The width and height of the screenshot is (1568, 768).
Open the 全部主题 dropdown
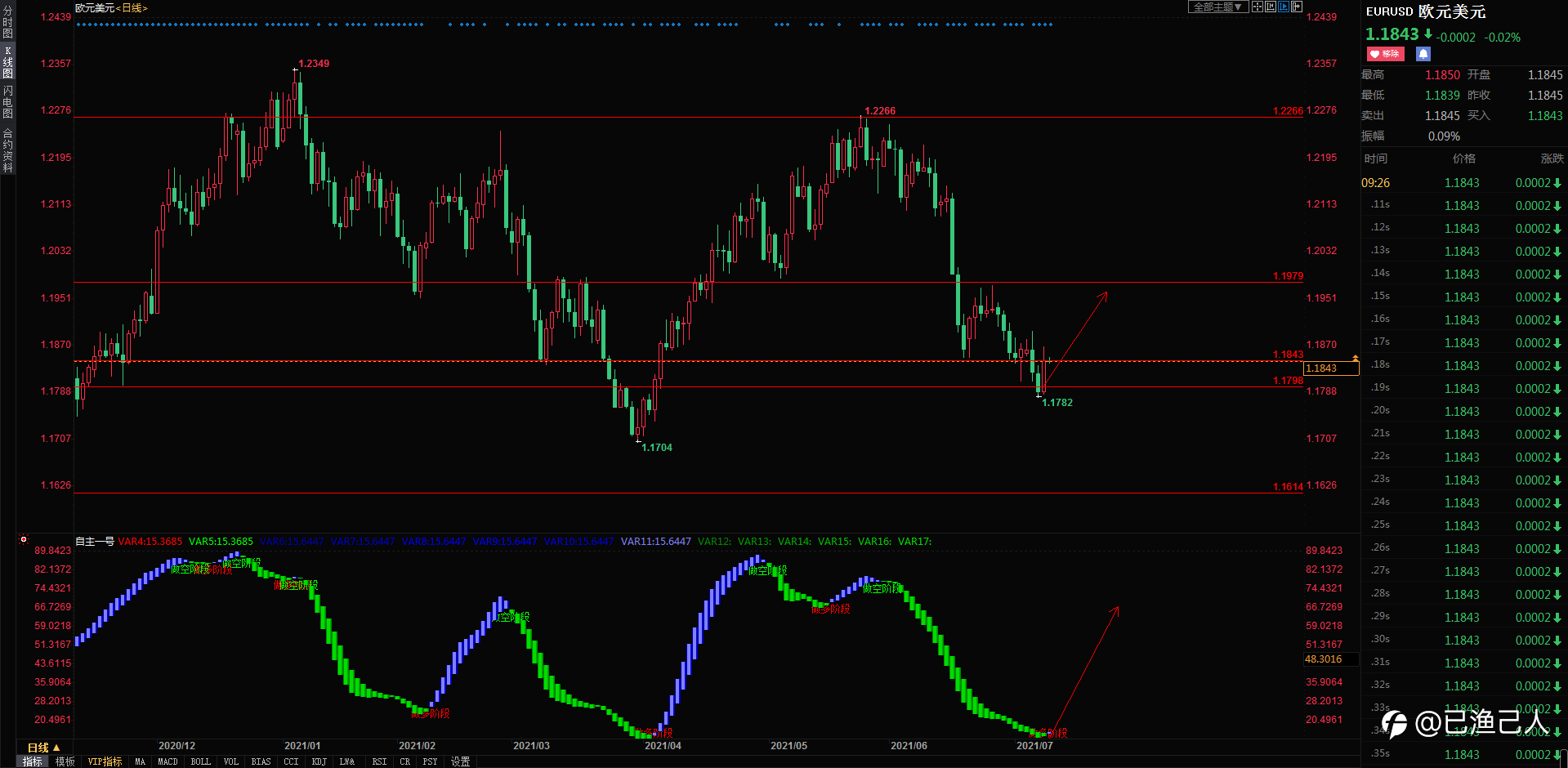click(x=1217, y=7)
